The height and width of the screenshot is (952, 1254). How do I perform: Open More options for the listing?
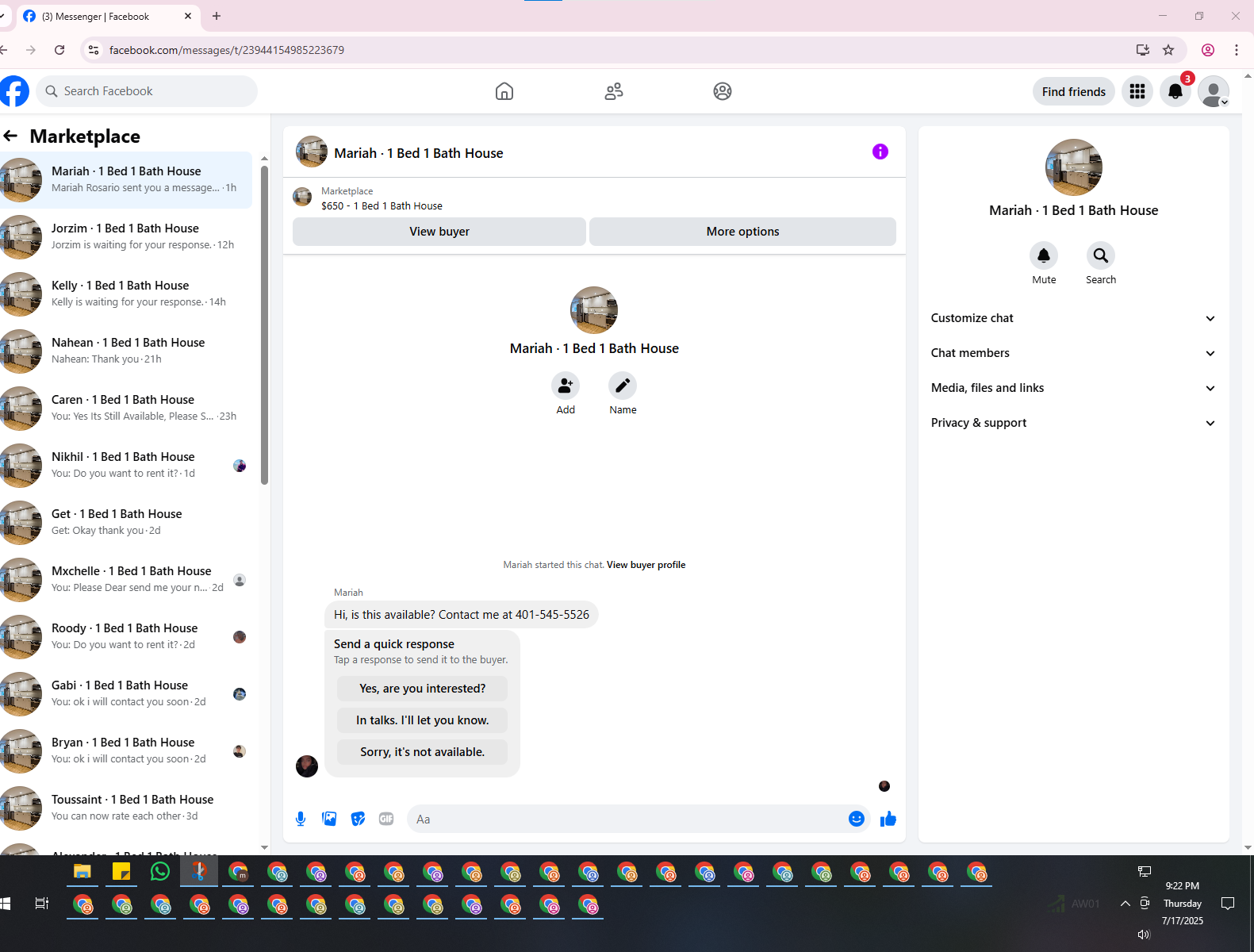pyautogui.click(x=742, y=232)
